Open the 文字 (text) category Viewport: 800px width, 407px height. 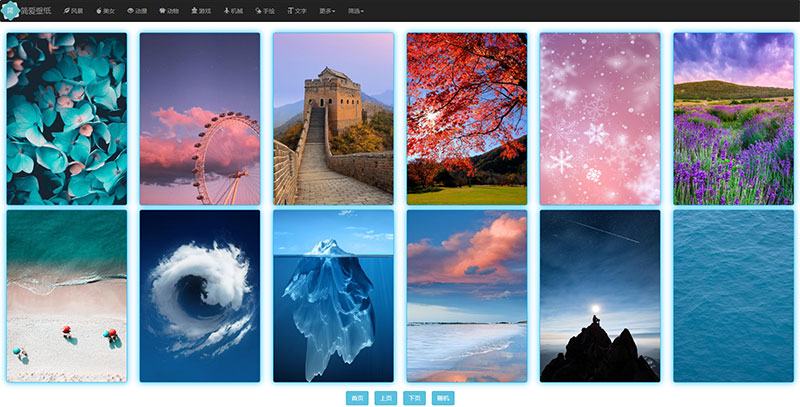click(x=297, y=10)
